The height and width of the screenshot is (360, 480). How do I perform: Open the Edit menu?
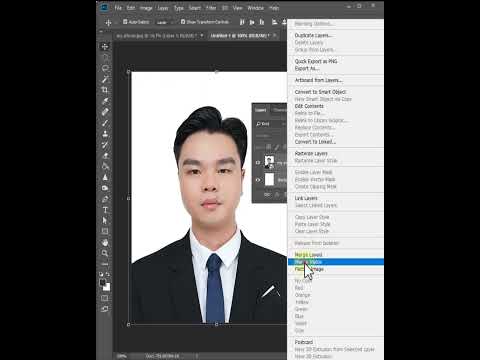coord(131,8)
